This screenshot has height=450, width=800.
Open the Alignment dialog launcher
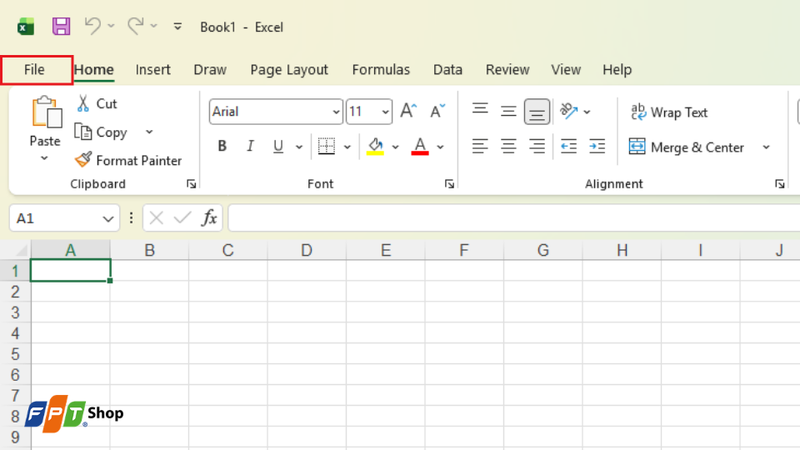point(780,184)
